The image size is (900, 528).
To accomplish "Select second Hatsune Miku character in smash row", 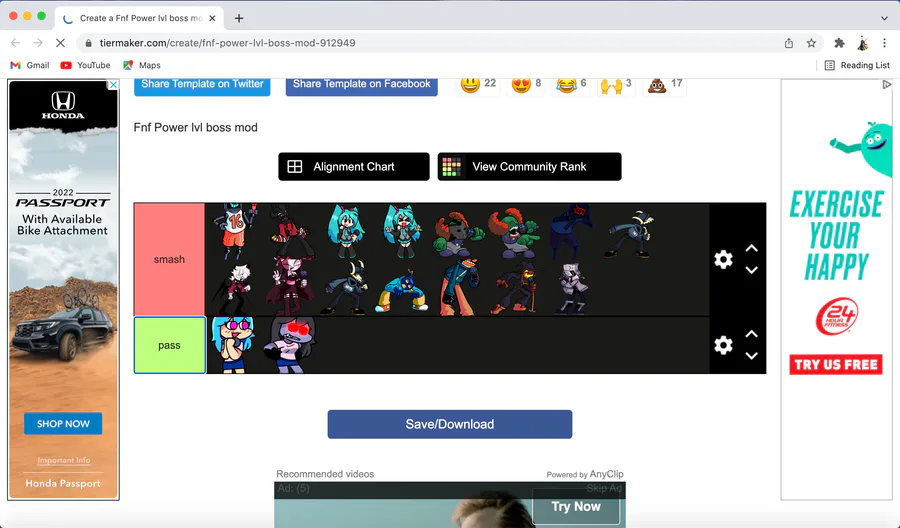I will tap(402, 231).
